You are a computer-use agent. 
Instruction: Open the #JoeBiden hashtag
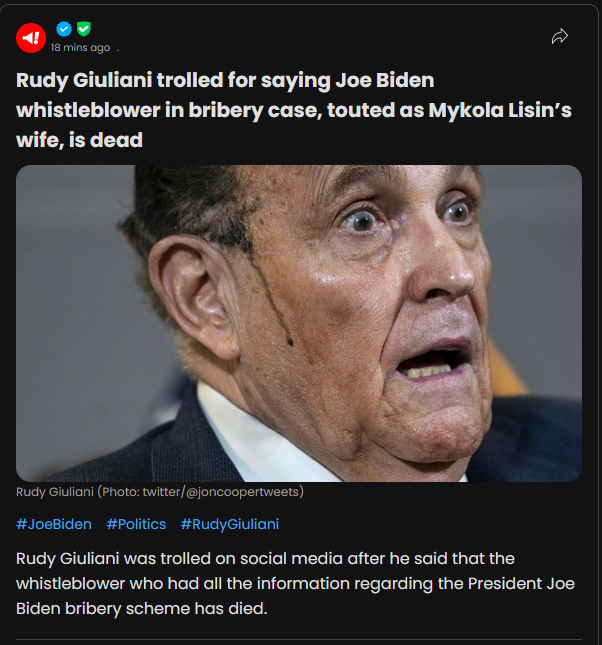click(x=54, y=524)
